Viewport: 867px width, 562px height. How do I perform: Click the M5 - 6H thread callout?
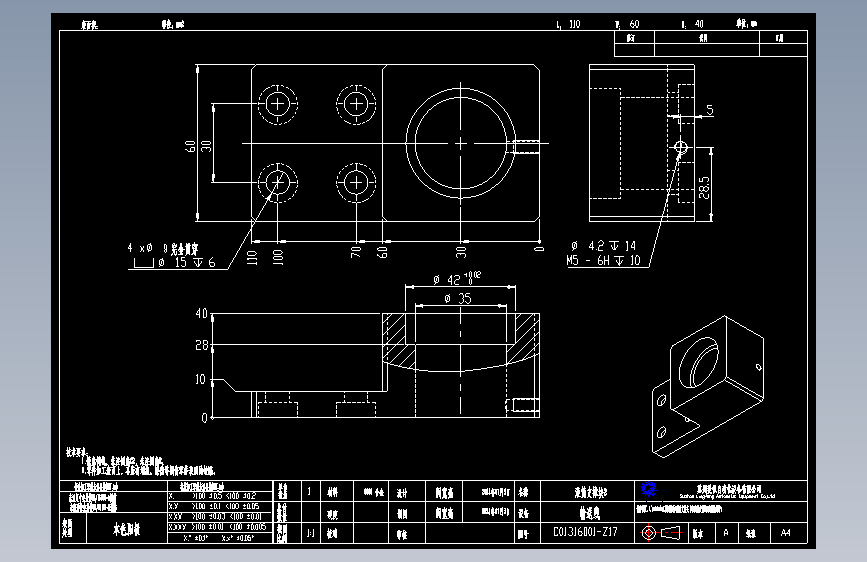coord(603,260)
